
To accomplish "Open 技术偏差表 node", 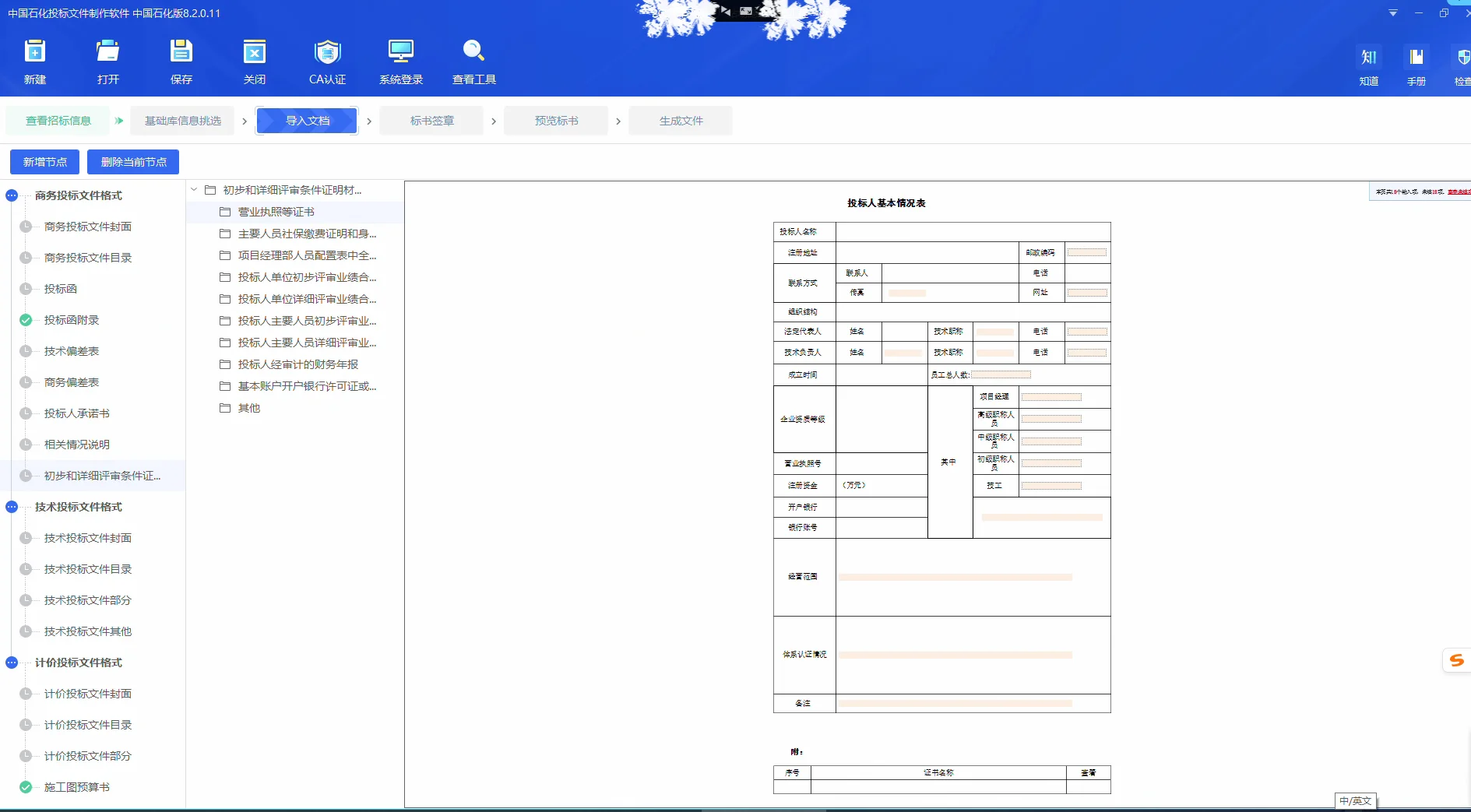I will click(x=72, y=351).
